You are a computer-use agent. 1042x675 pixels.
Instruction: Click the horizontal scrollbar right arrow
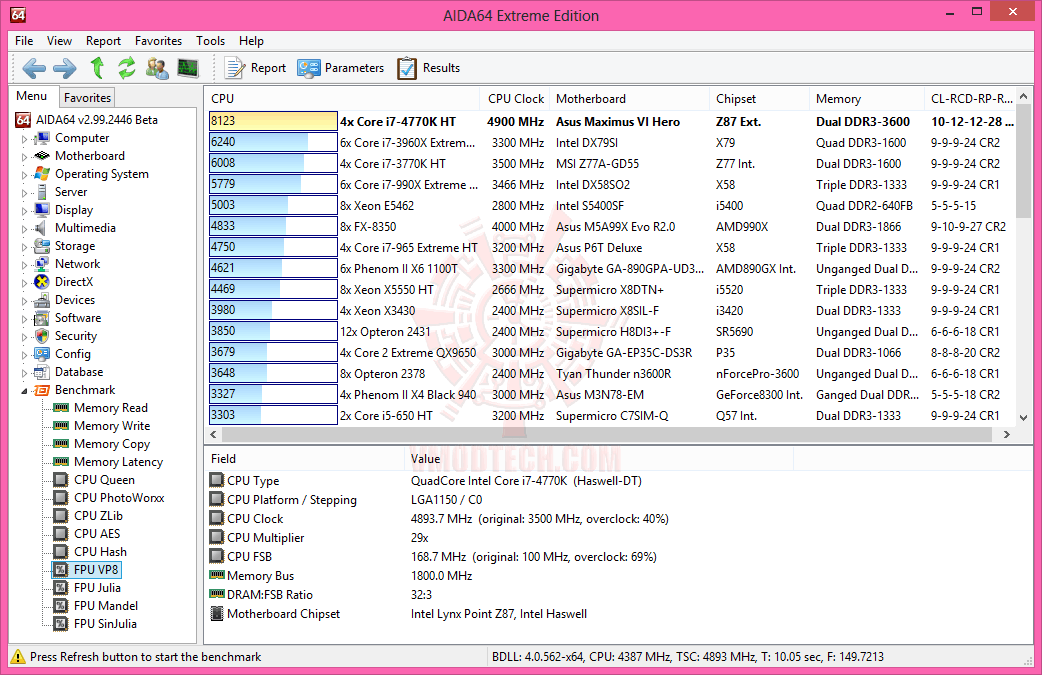1006,434
